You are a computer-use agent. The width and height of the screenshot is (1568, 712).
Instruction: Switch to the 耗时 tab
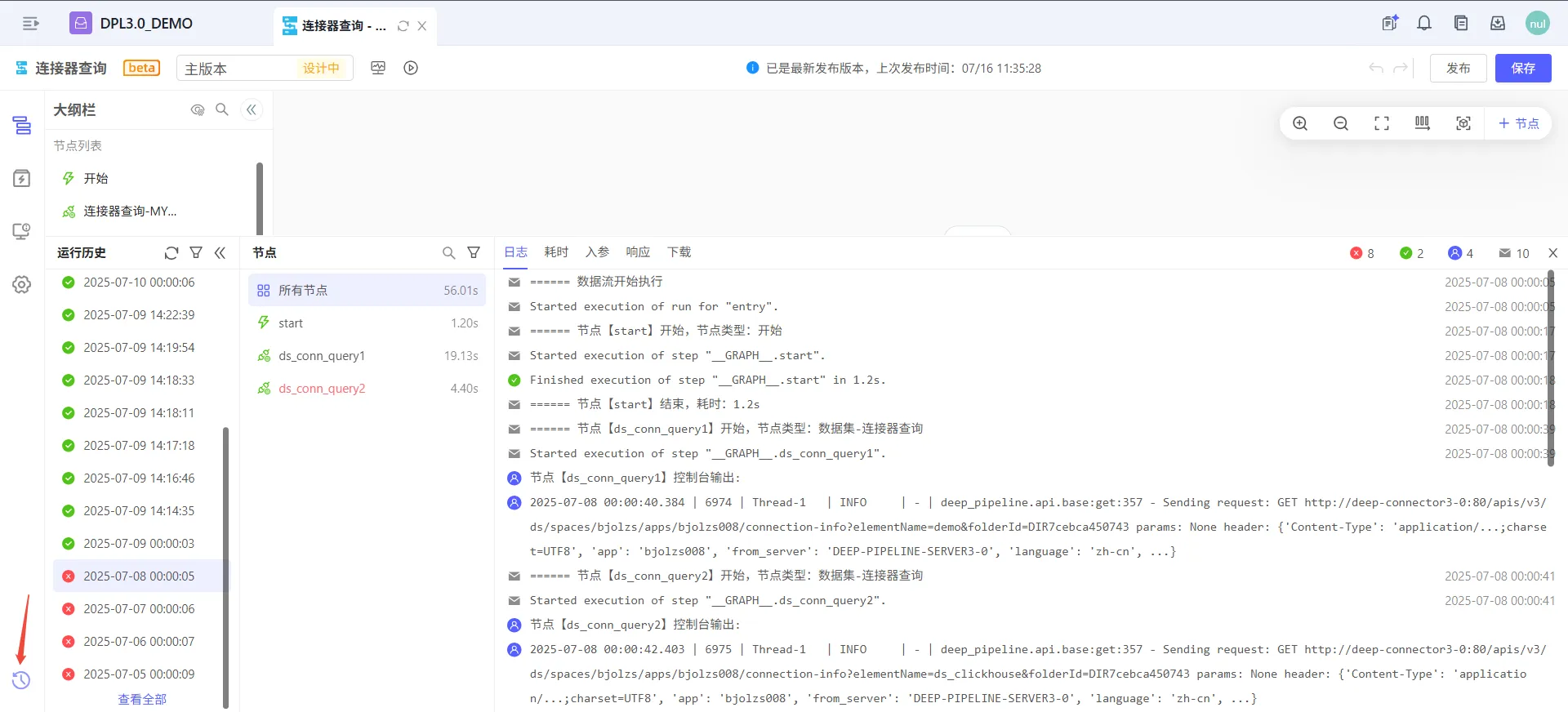pos(556,252)
